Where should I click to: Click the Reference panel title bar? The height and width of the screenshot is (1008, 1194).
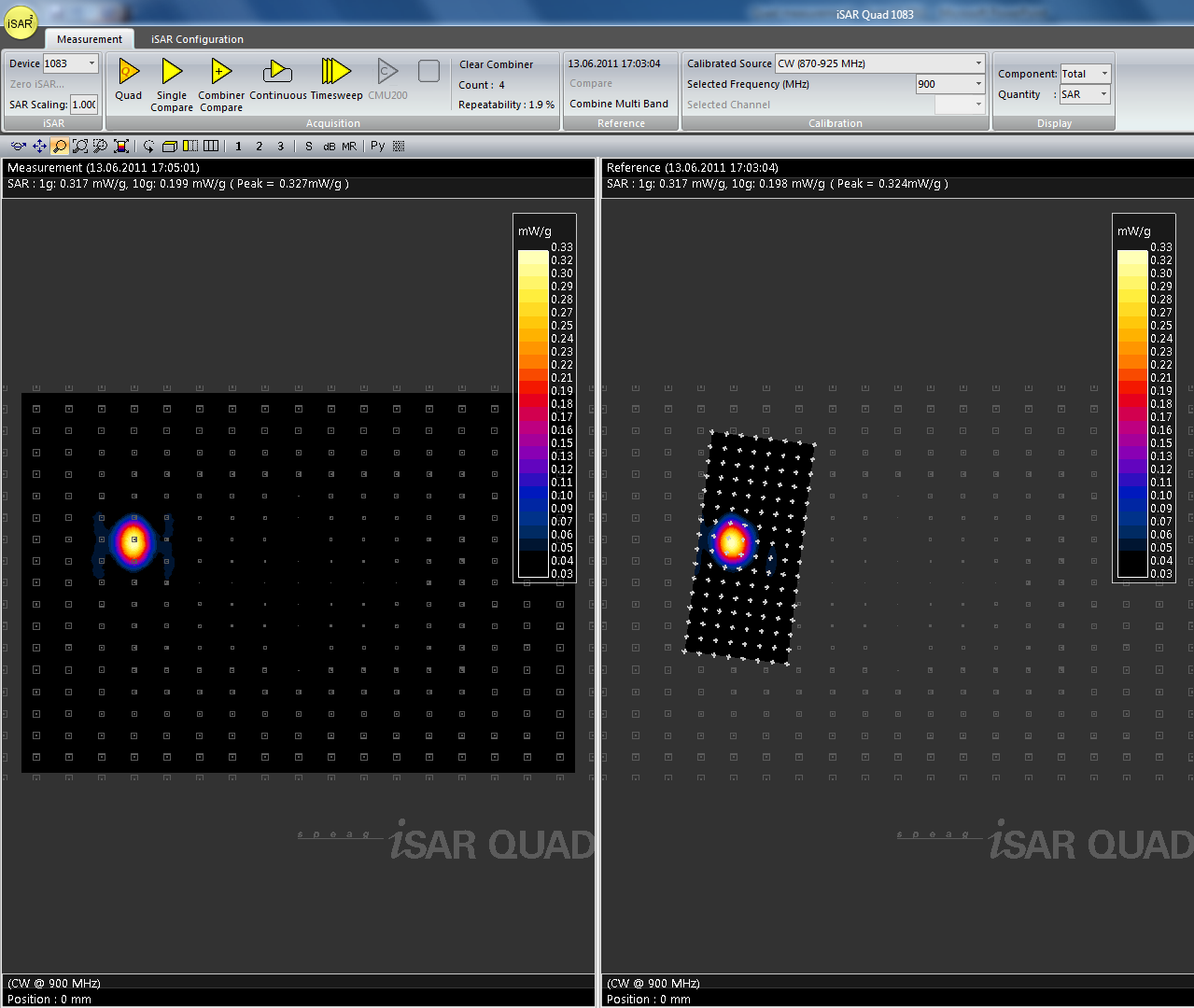pos(897,168)
